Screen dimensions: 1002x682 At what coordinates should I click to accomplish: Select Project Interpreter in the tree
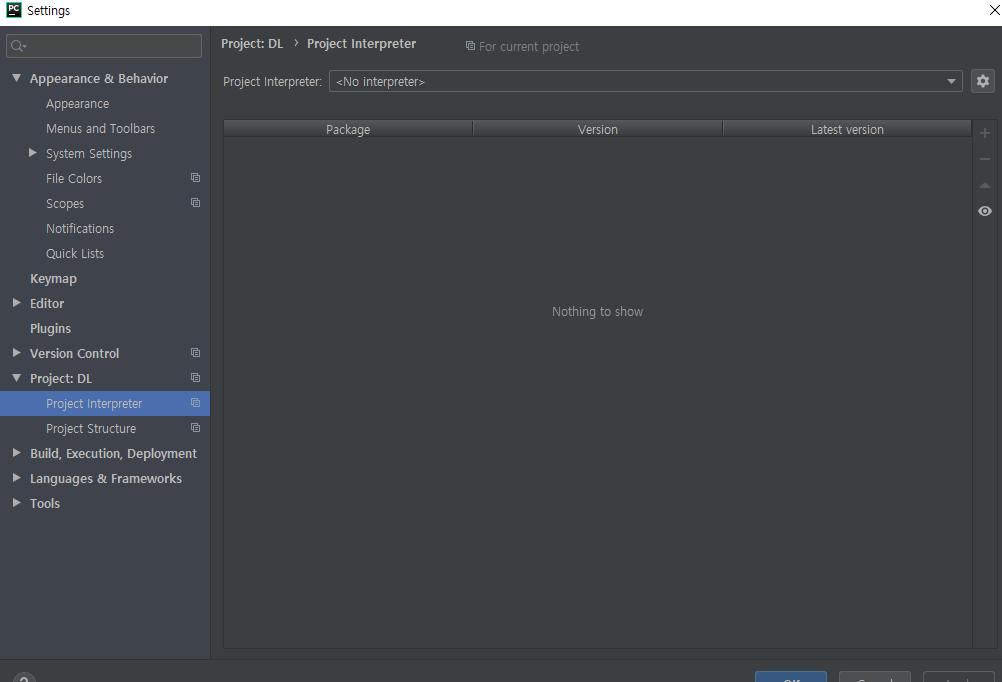94,403
